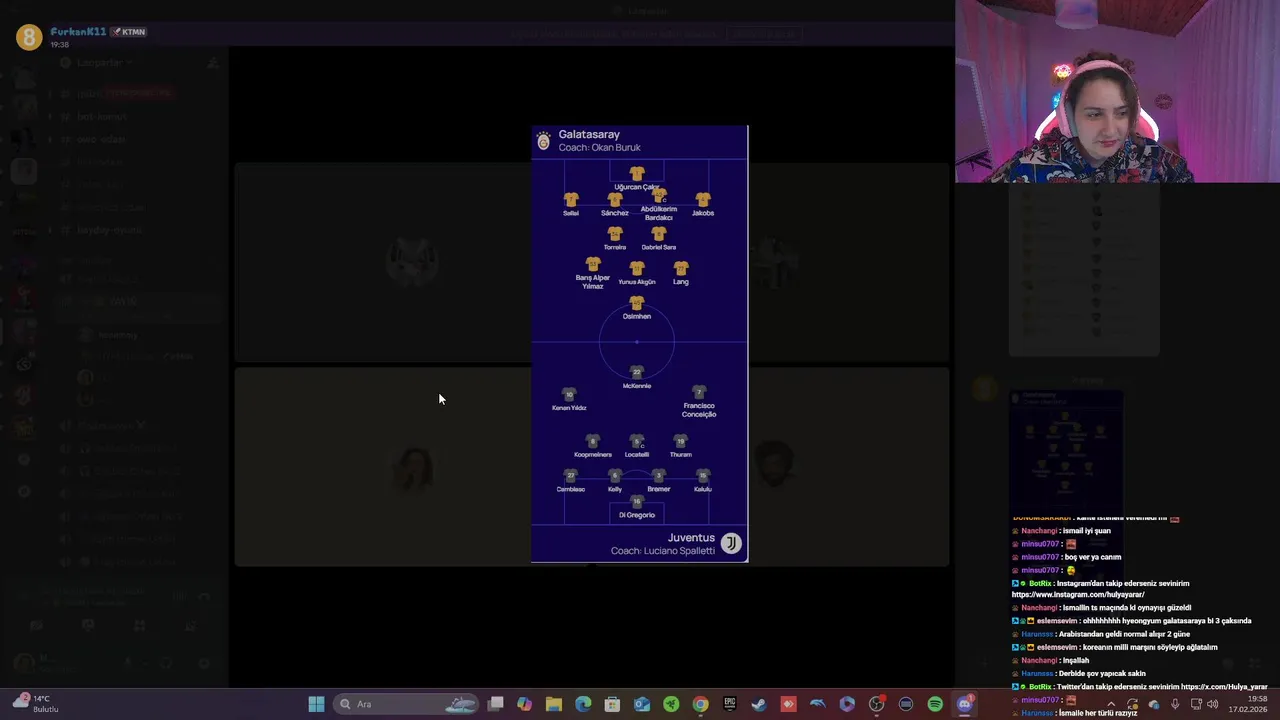
Task: Open FurkanK11 username in Discord header
Action: [x=78, y=32]
